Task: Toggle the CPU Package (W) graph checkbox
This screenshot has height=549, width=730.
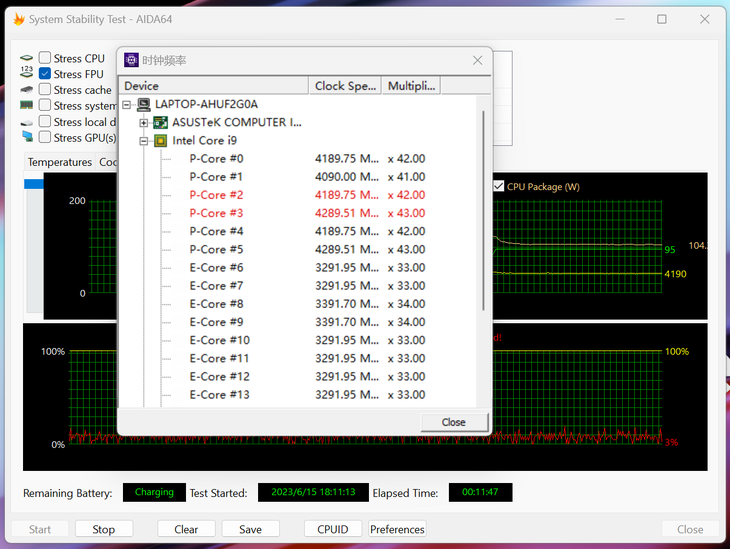Action: (499, 186)
